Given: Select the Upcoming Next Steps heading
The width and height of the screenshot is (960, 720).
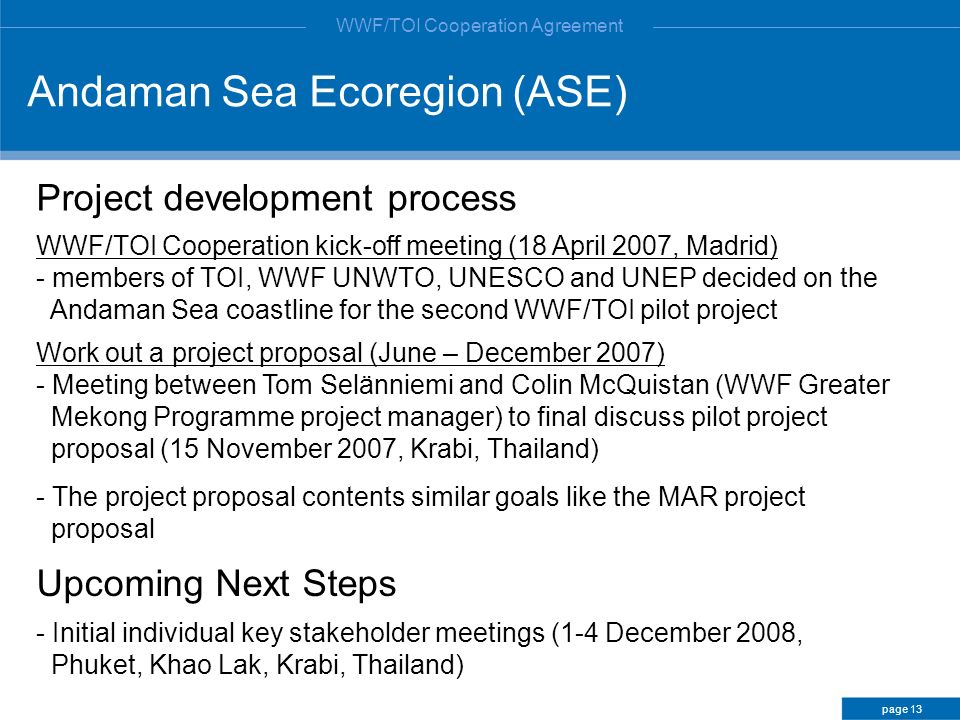Looking at the screenshot, I should point(217,583).
